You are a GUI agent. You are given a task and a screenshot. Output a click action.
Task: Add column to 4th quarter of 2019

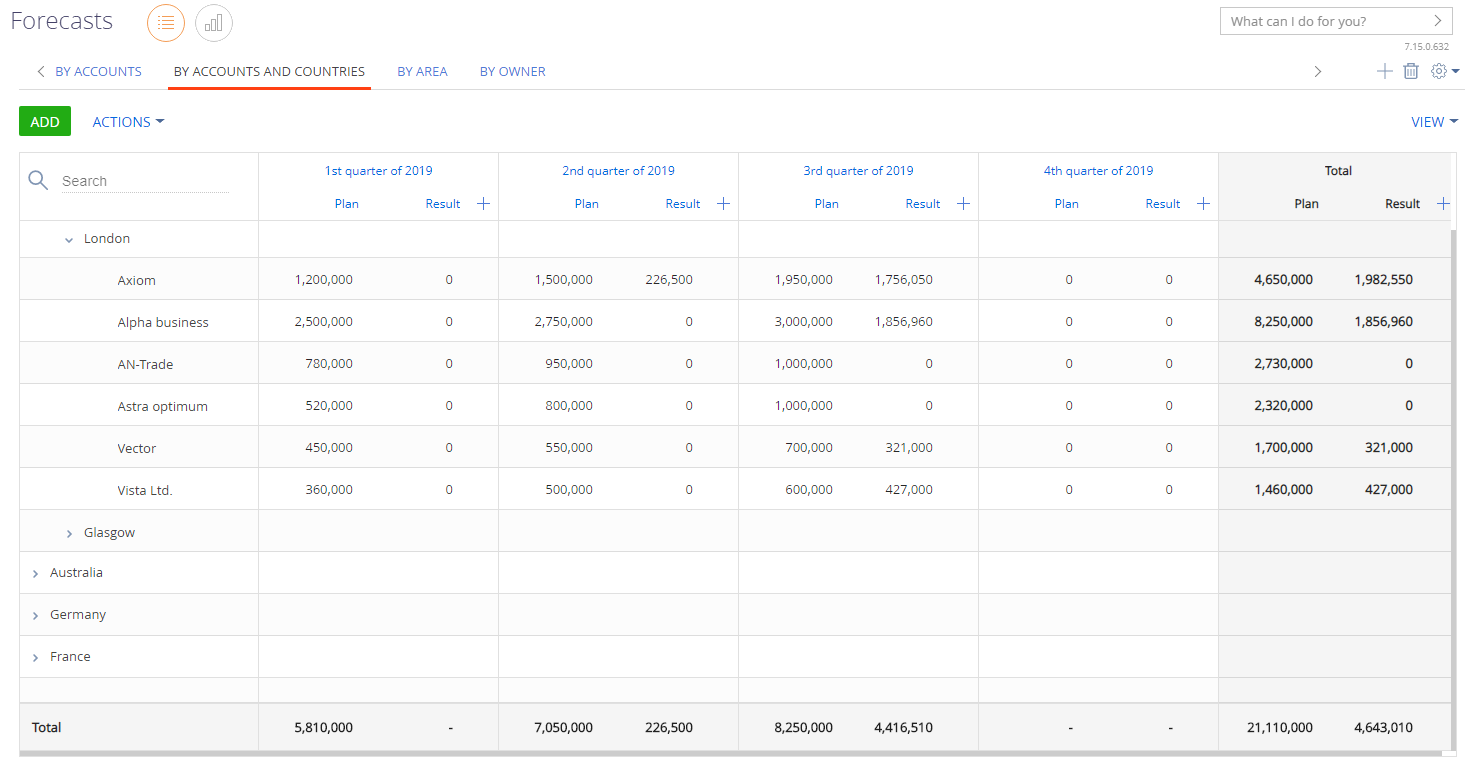click(x=1203, y=203)
